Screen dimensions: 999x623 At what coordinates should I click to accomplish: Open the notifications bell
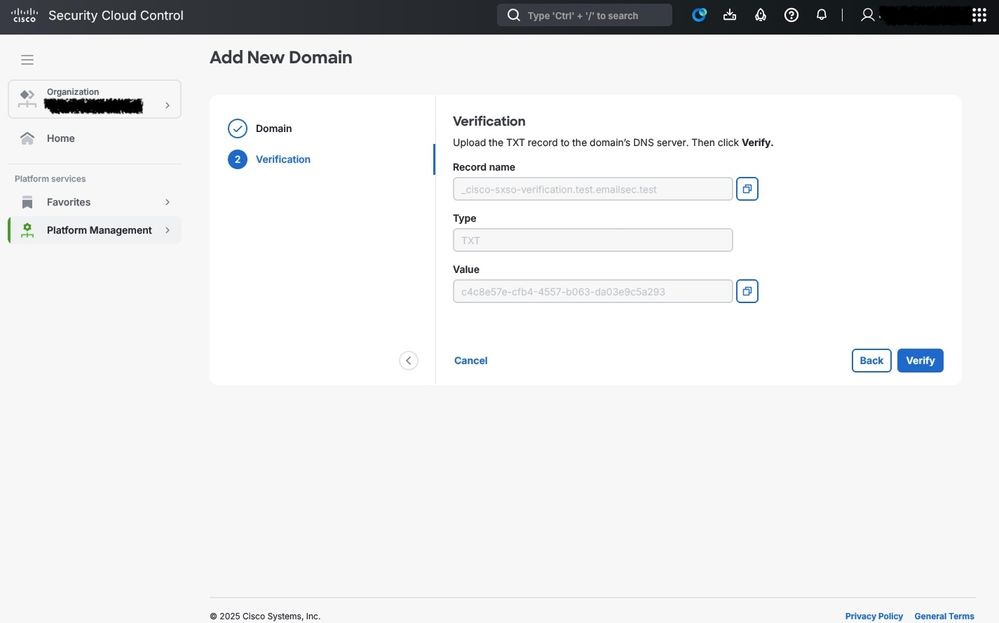[x=821, y=15]
